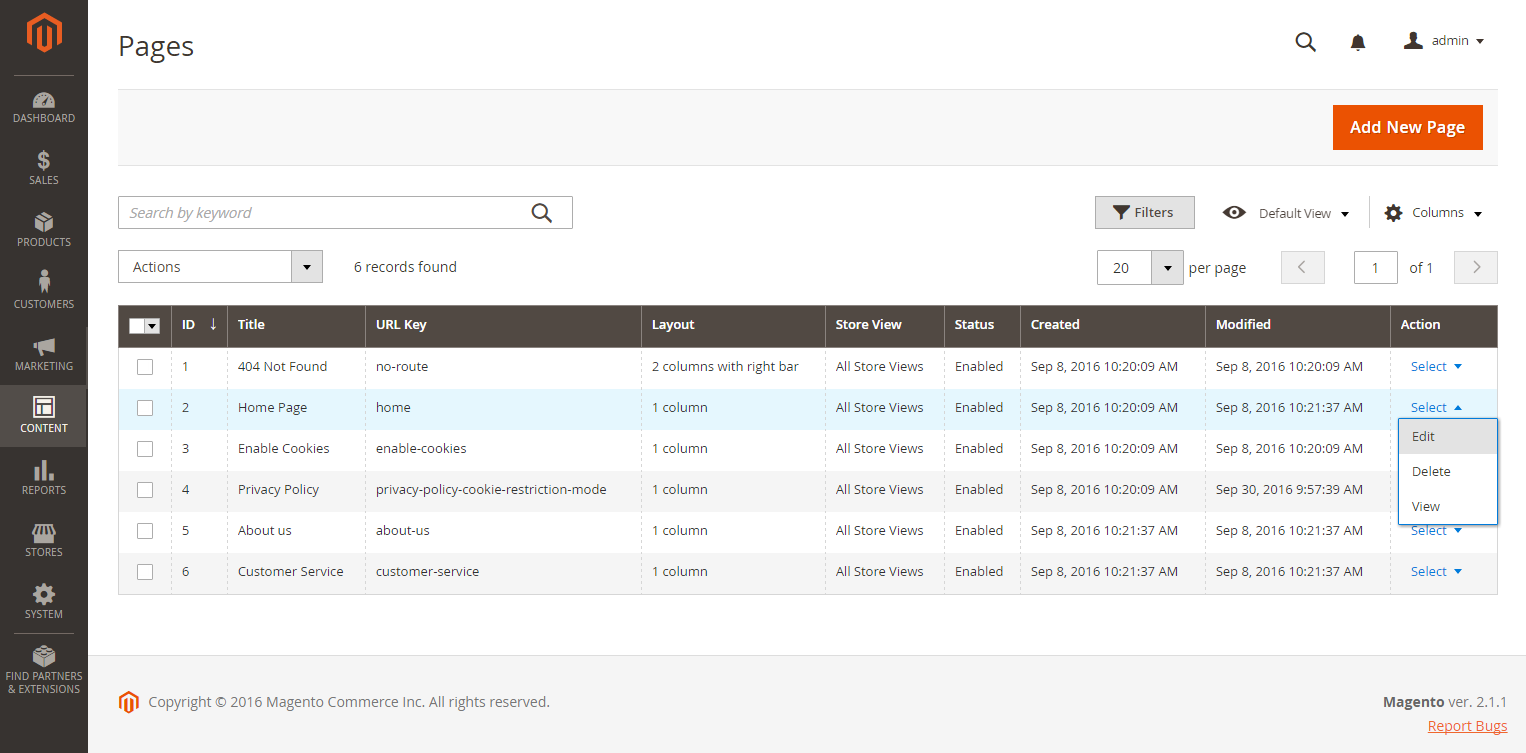1526x753 pixels.
Task: Choose View from action menu
Action: 1447,507
